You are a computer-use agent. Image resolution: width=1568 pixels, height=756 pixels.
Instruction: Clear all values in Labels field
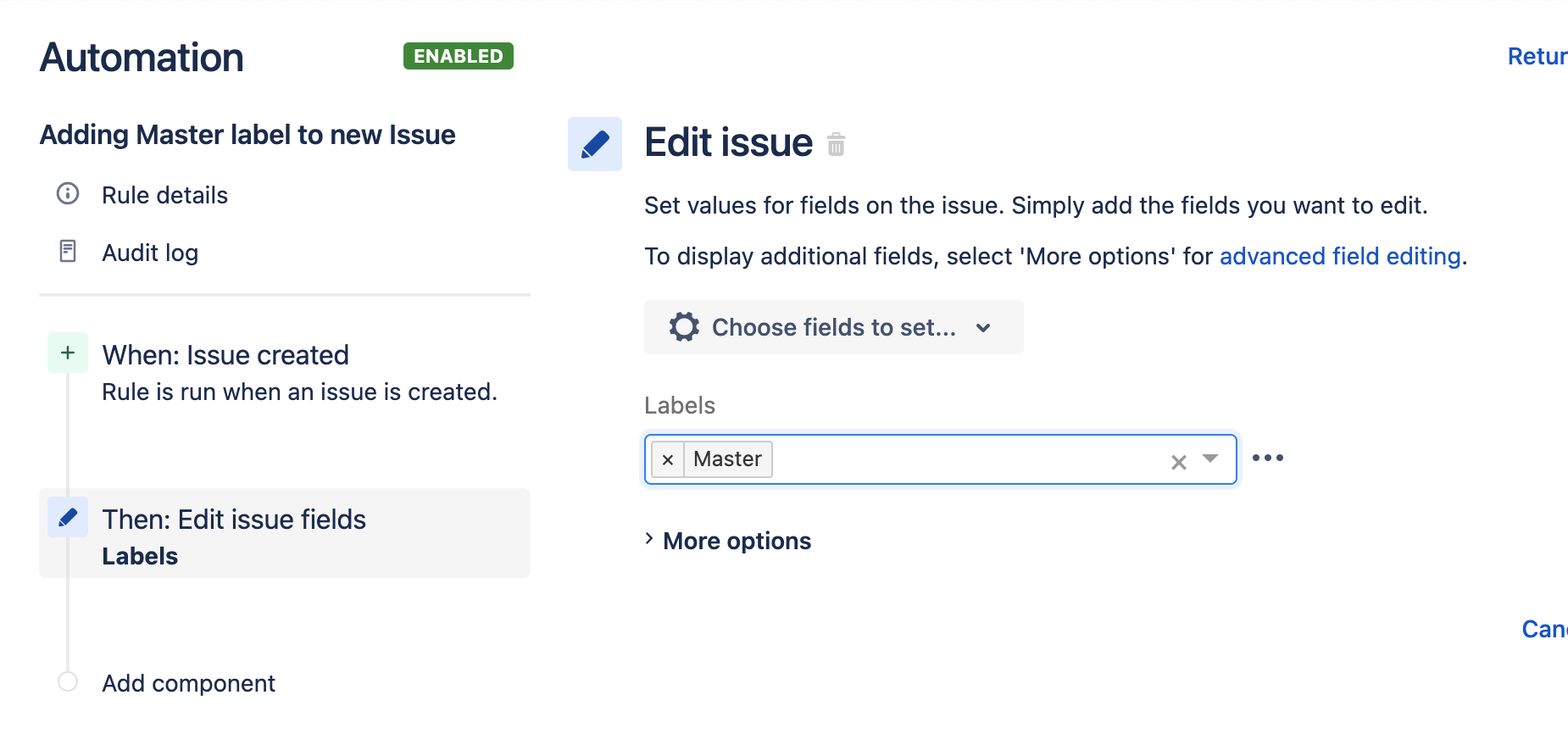pos(1178,462)
